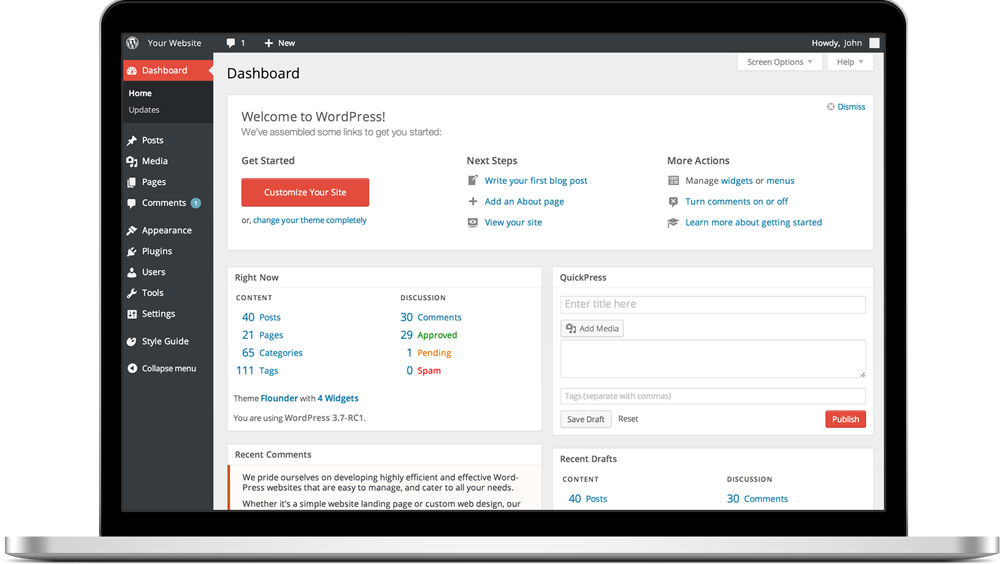1000x564 pixels.
Task: Click the Users person icon
Action: 132,272
